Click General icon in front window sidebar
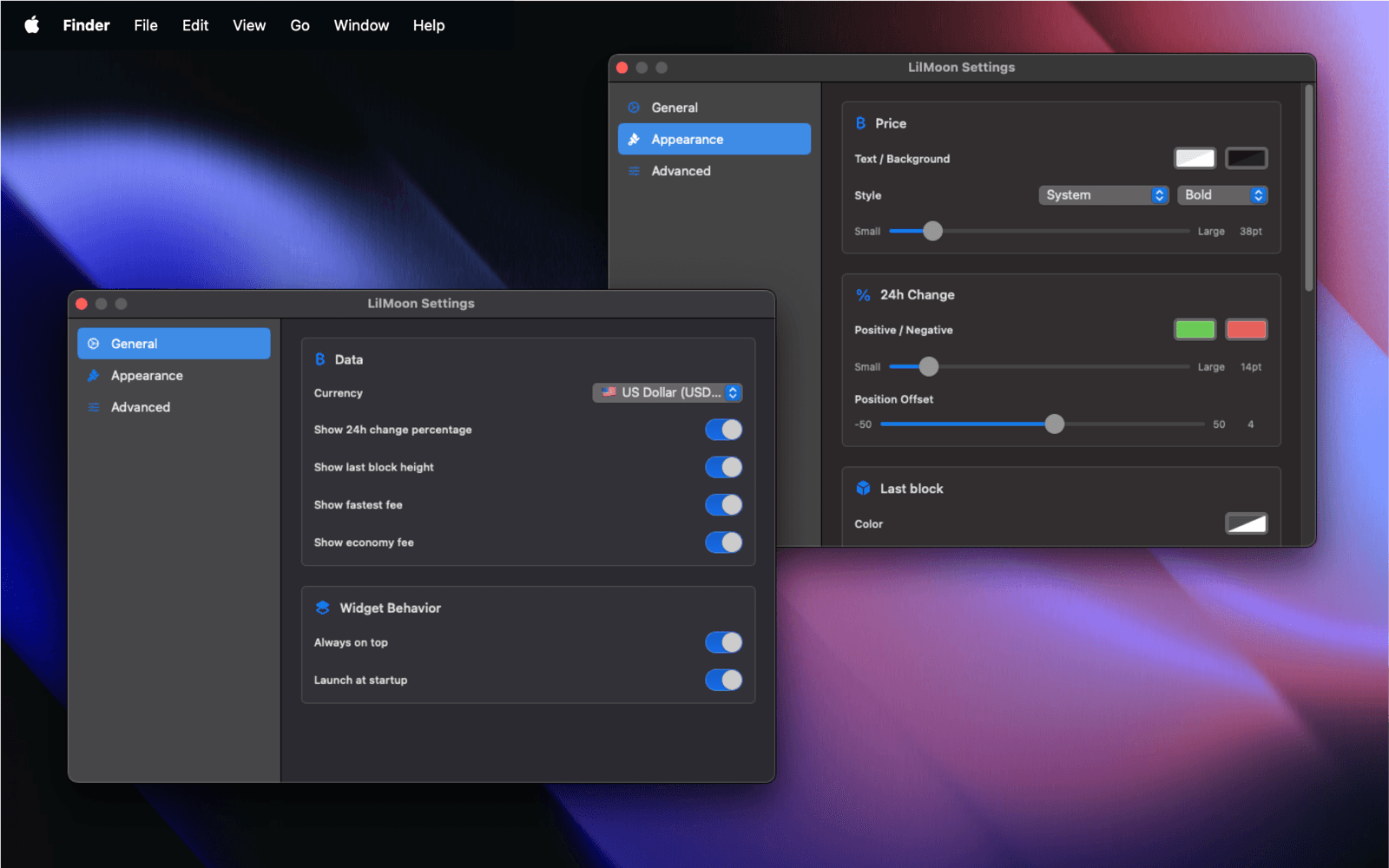The image size is (1389, 868). pos(94,344)
